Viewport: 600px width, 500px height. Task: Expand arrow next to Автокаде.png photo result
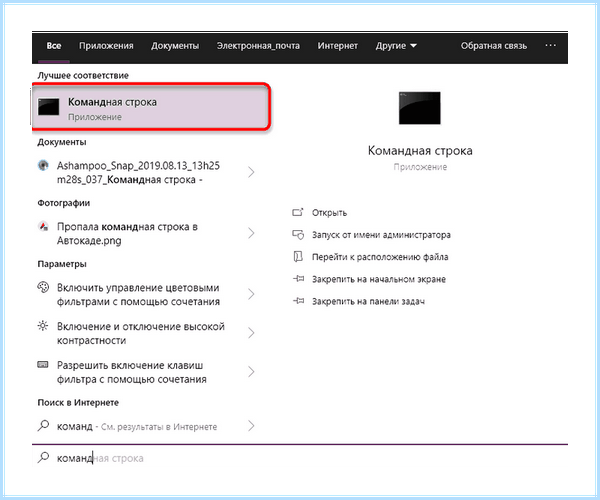click(x=251, y=233)
